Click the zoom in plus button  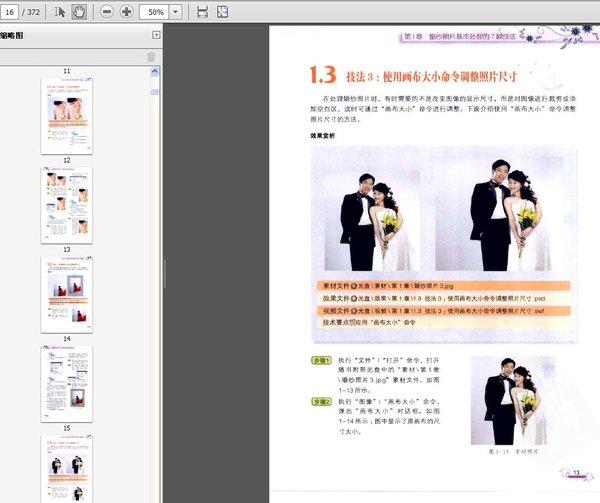[126, 12]
